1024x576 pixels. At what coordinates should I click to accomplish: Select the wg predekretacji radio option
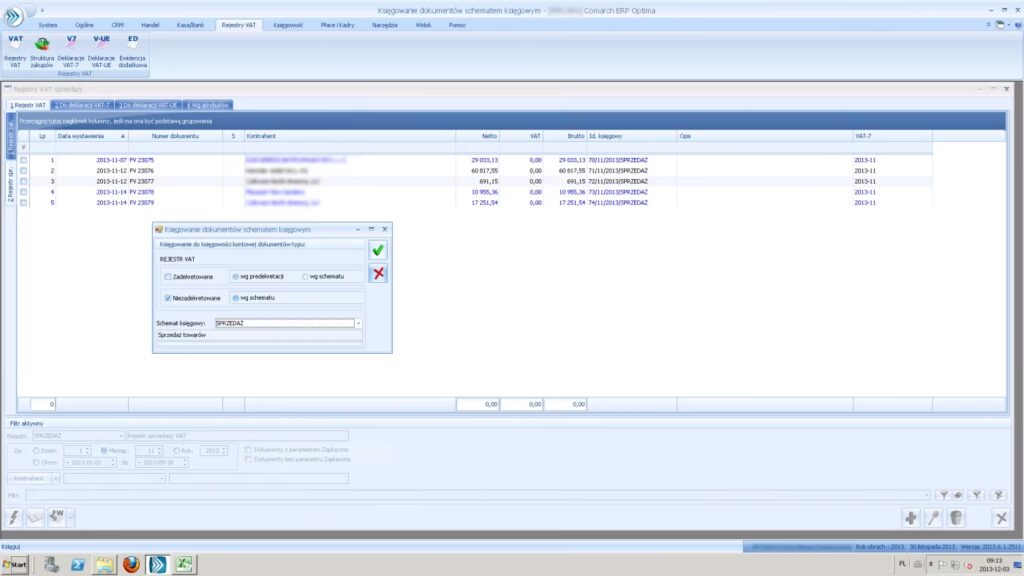click(x=234, y=276)
